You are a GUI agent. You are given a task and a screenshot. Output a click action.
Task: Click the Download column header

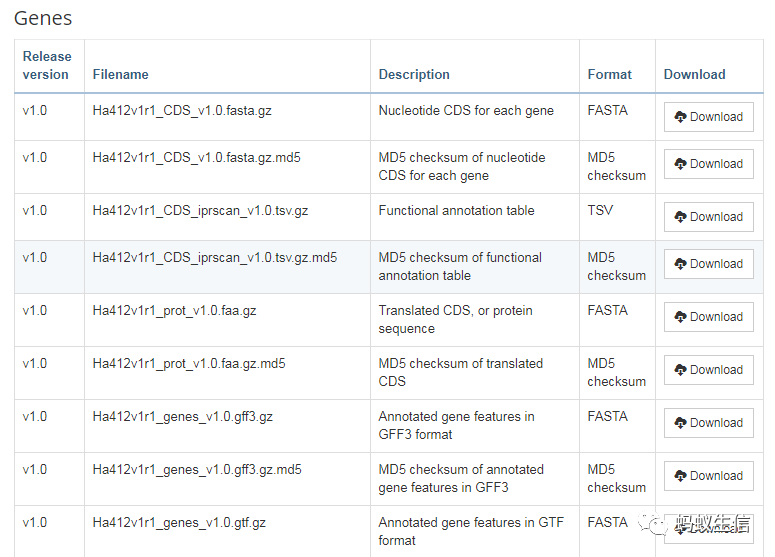(x=694, y=74)
